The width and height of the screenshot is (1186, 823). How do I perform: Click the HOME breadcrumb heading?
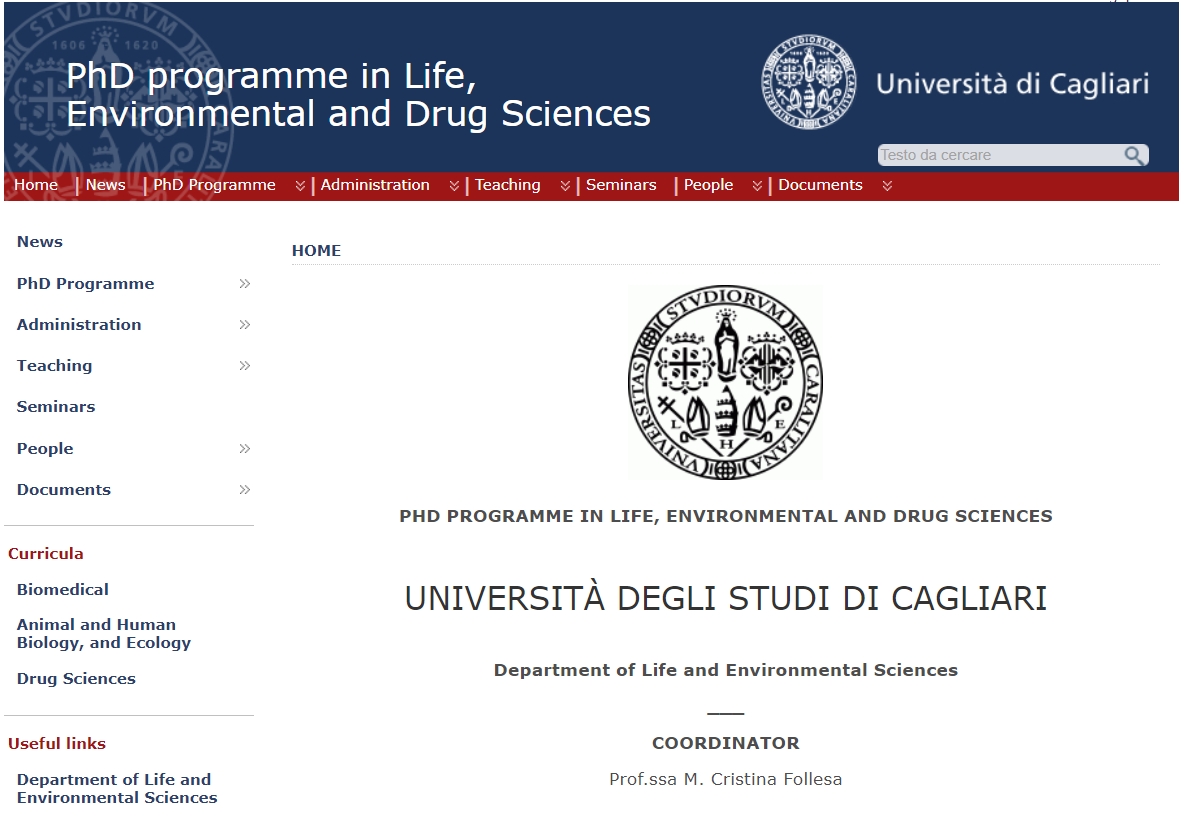(x=316, y=250)
